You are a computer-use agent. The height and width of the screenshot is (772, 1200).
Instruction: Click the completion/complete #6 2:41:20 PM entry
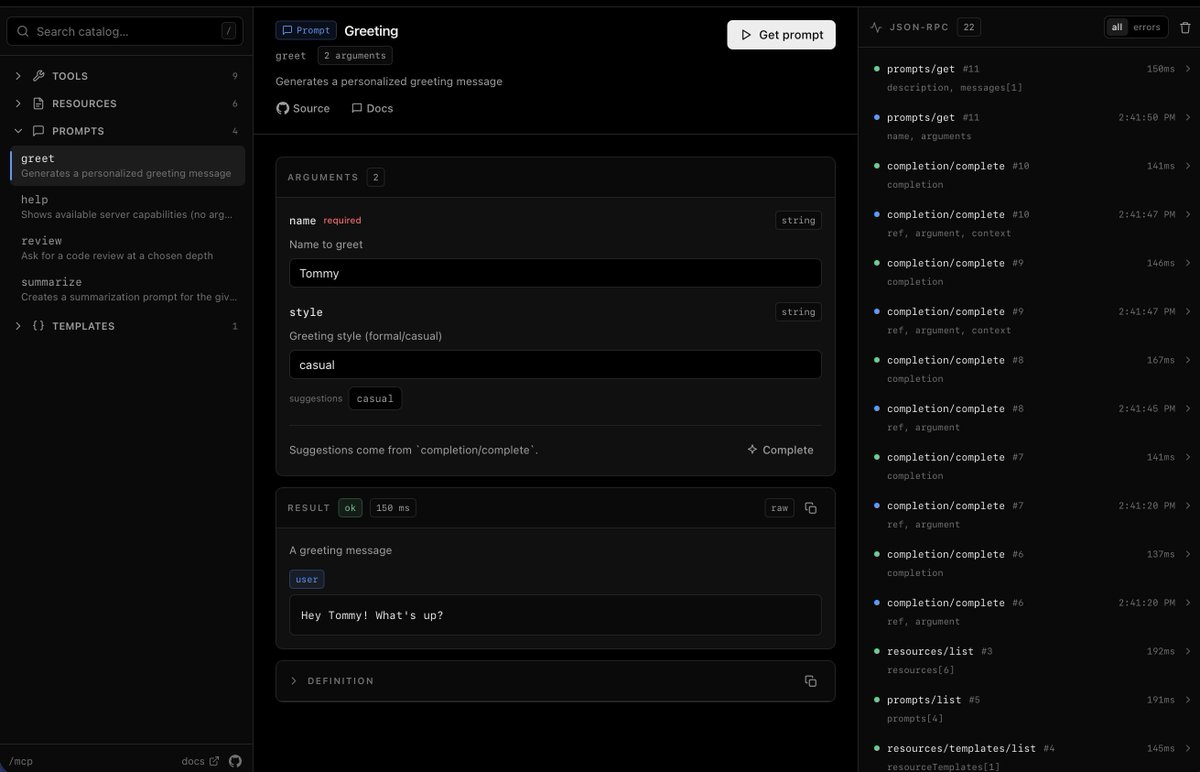pos(1030,611)
